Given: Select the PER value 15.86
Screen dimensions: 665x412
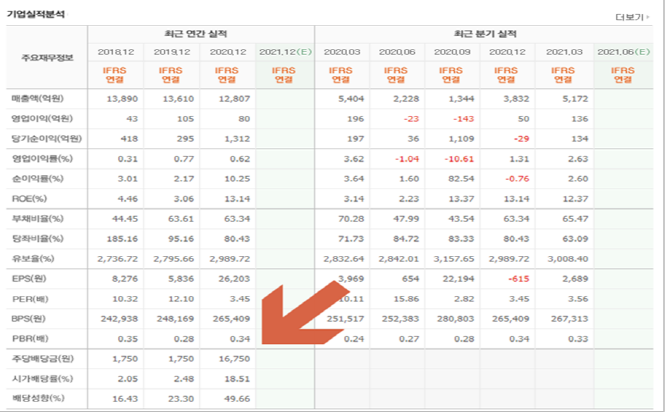Looking at the screenshot, I should click(x=406, y=299).
